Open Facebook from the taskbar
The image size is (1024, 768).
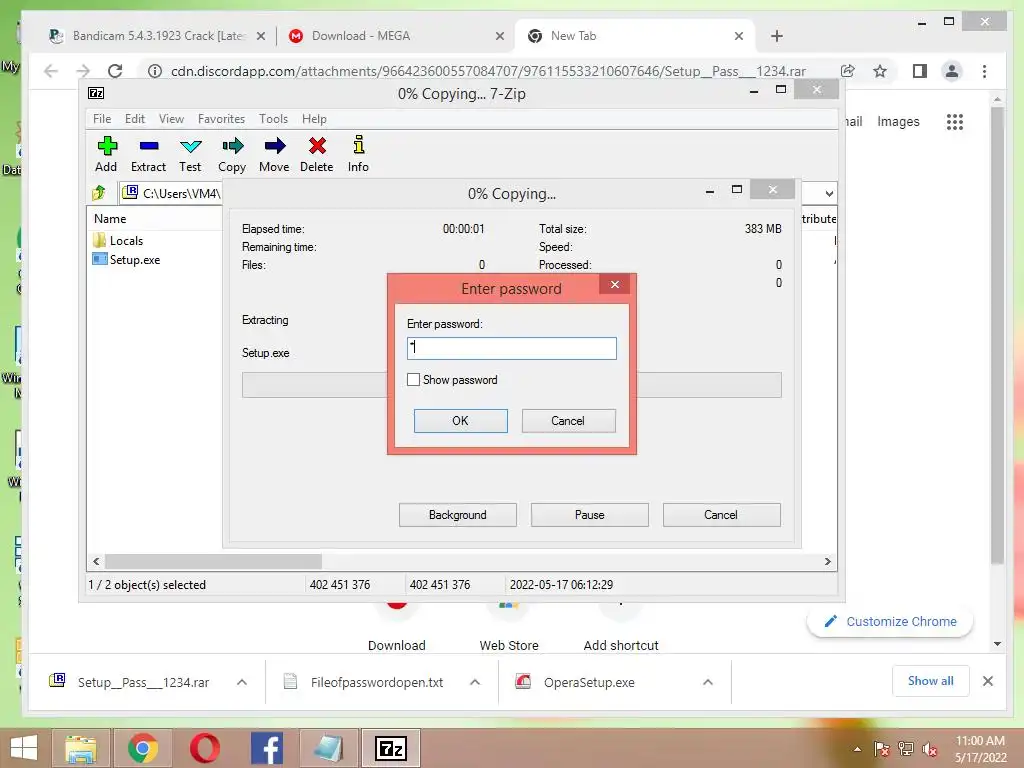(266, 748)
